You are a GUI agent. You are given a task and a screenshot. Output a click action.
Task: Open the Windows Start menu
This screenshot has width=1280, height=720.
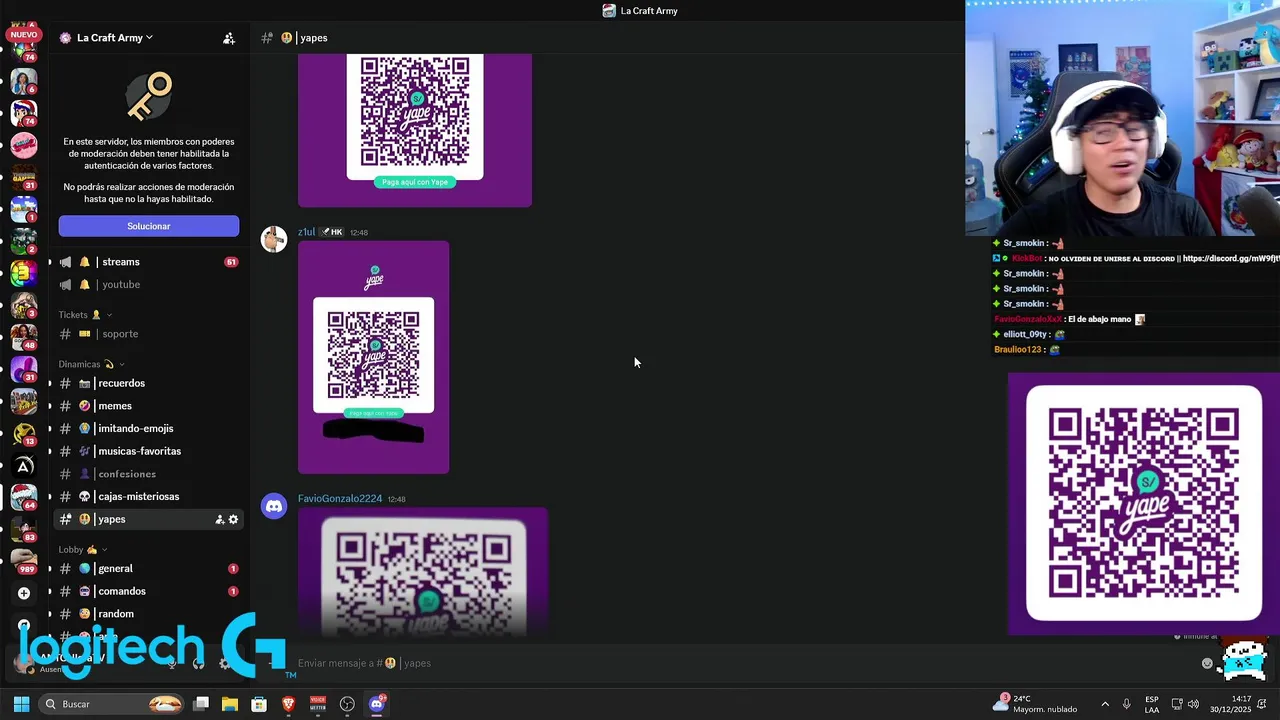point(21,704)
